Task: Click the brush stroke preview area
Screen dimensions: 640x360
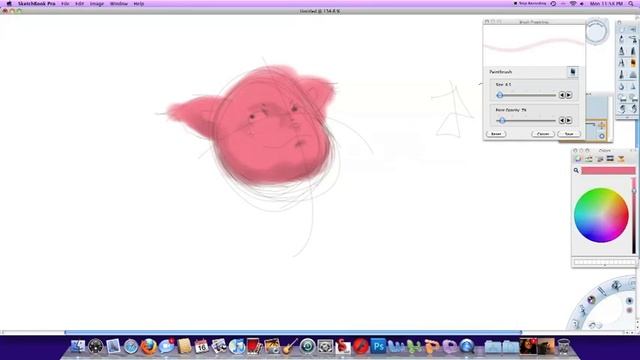Action: point(534,45)
